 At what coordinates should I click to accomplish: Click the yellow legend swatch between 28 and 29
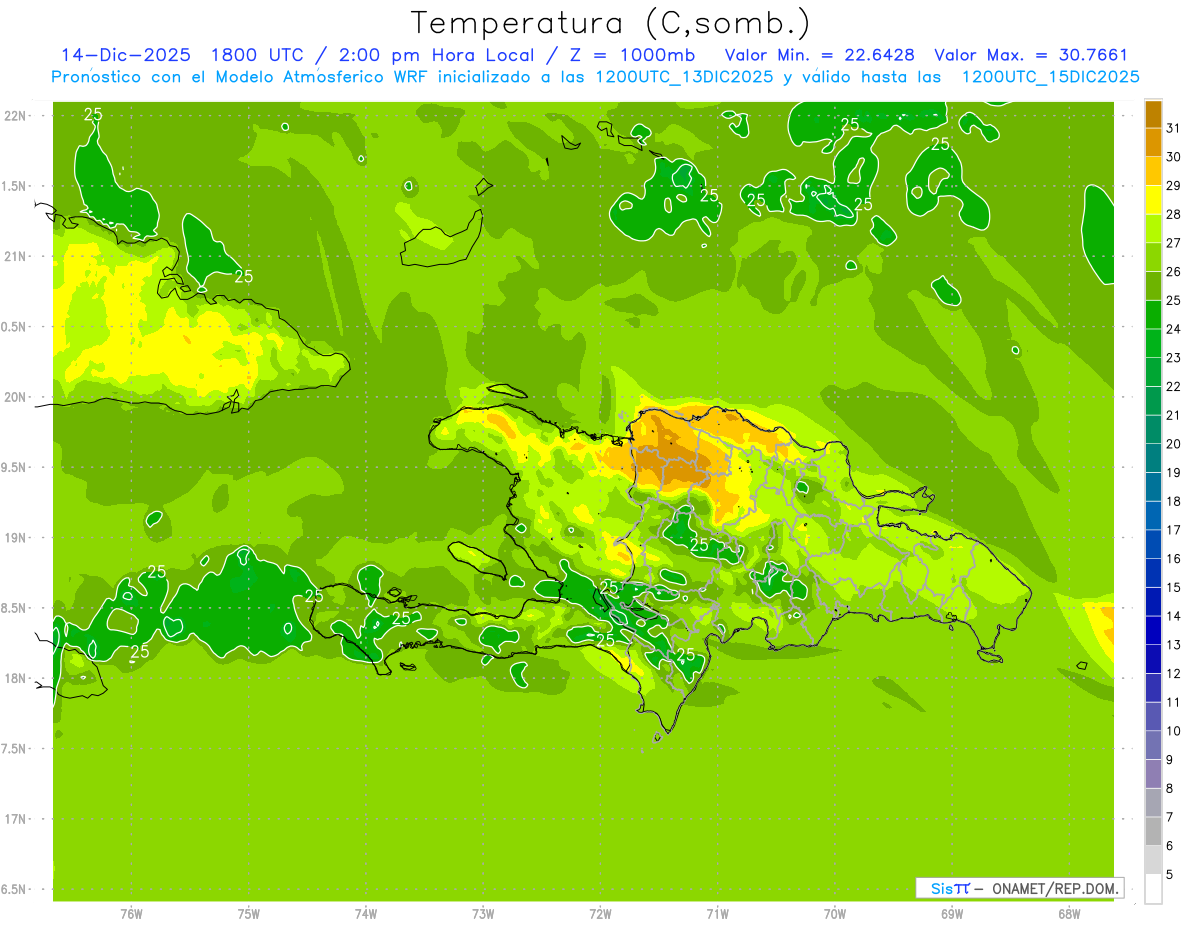coord(1153,200)
